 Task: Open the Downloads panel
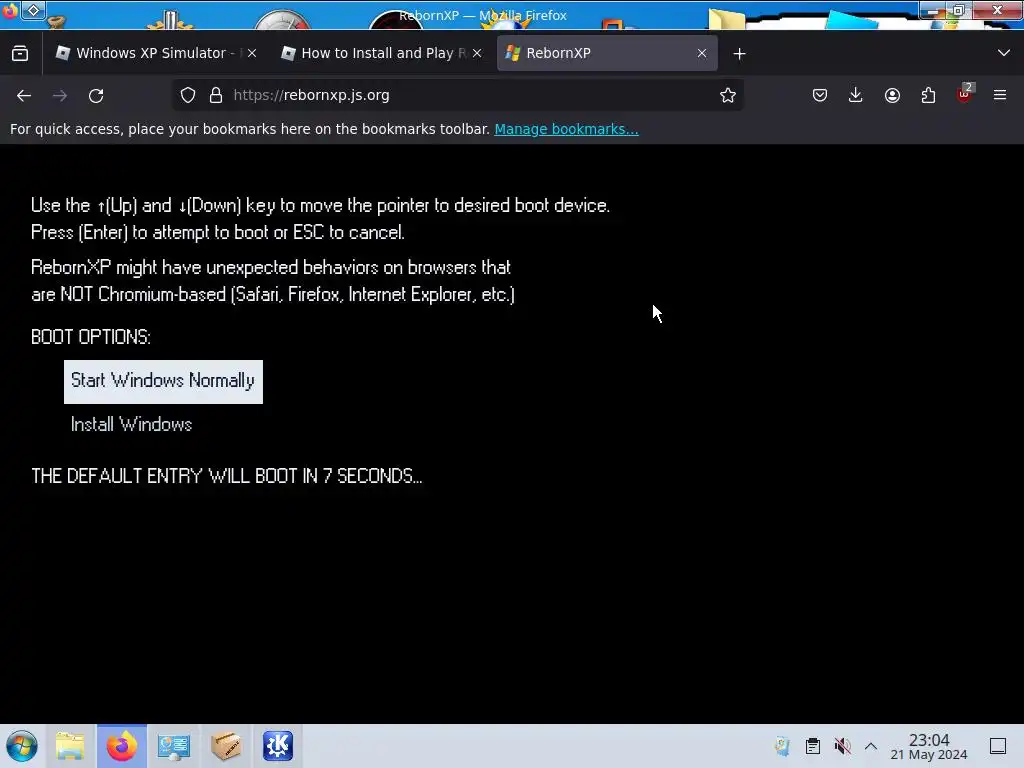pos(856,95)
